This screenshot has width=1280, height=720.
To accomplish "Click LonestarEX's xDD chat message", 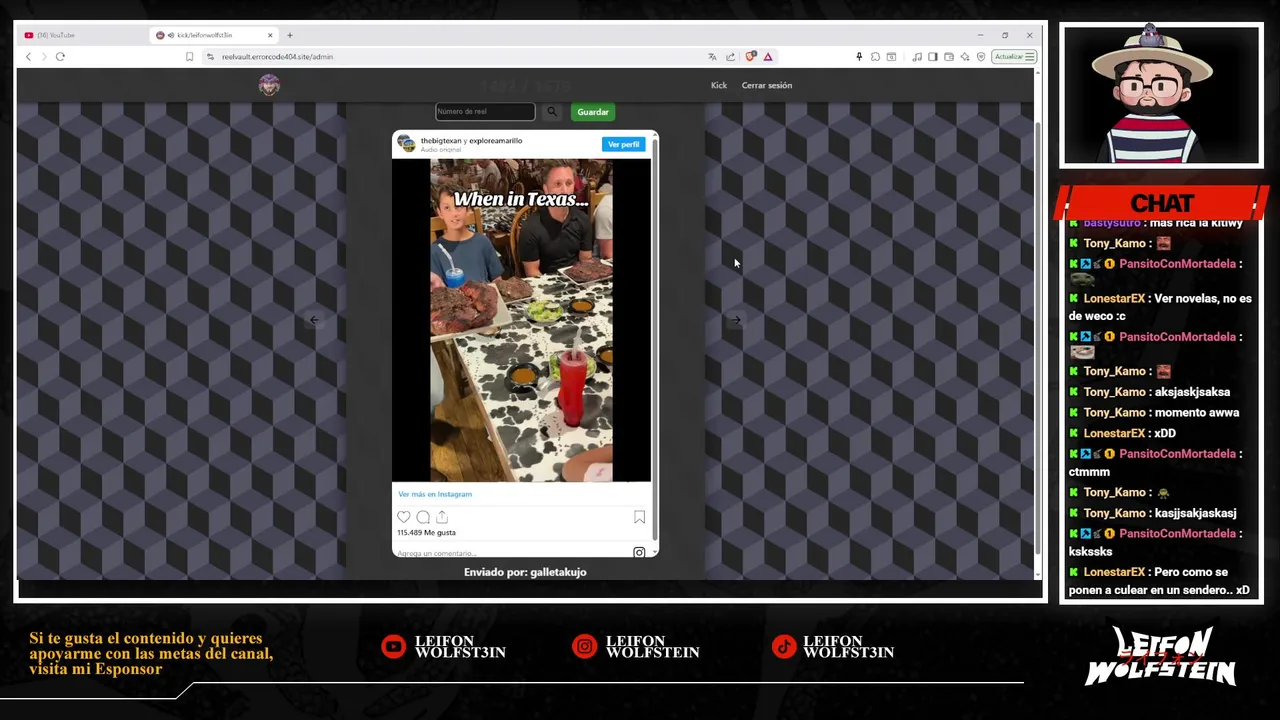I will coord(1122,433).
